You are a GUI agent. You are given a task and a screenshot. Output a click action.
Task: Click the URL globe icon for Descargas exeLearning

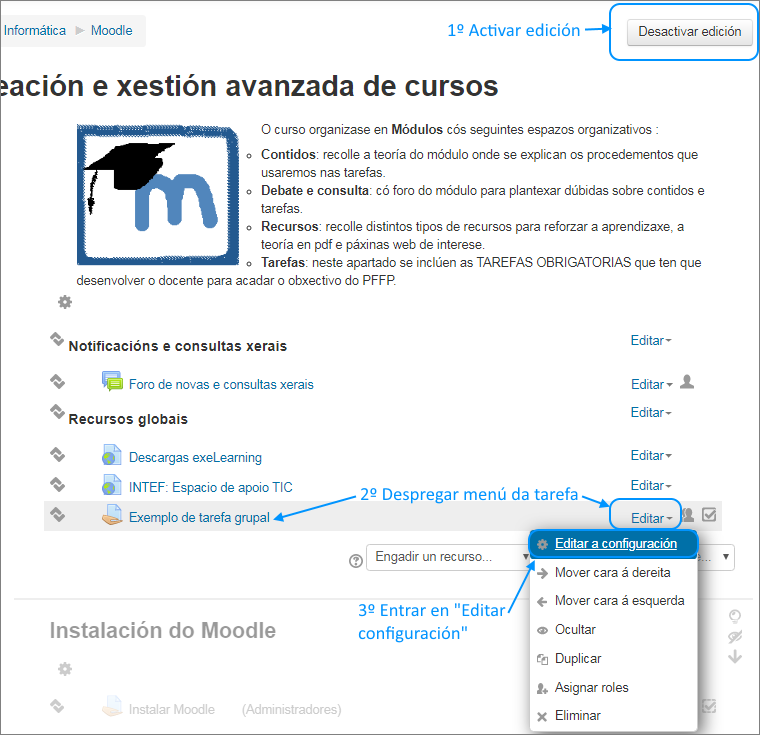pos(112,455)
